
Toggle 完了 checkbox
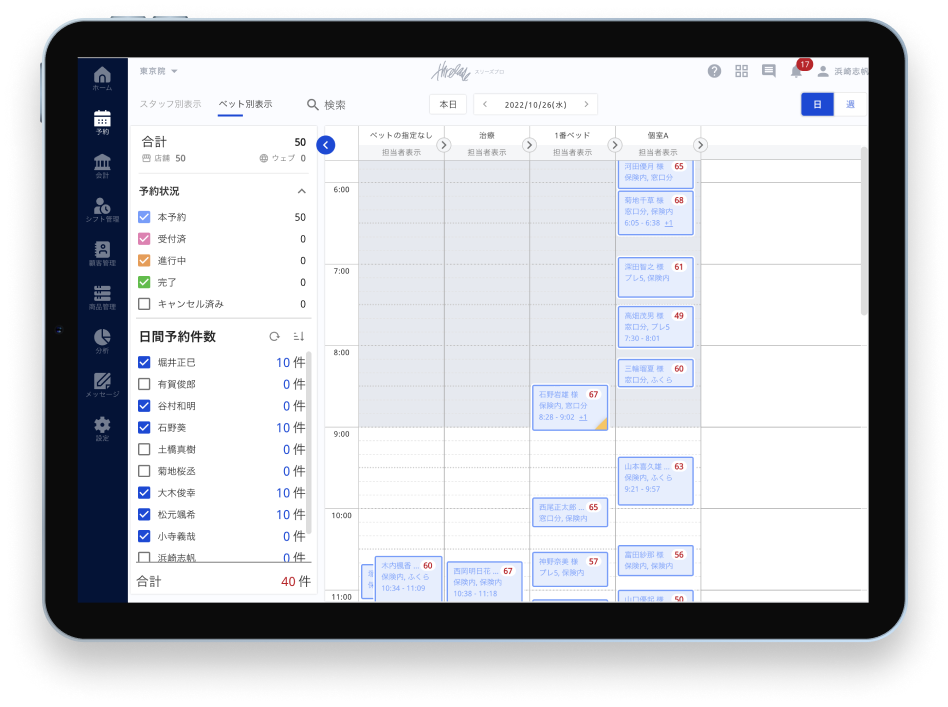144,282
